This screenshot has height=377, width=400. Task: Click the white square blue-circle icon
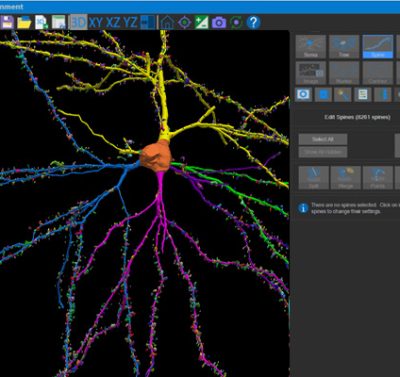[303, 95]
